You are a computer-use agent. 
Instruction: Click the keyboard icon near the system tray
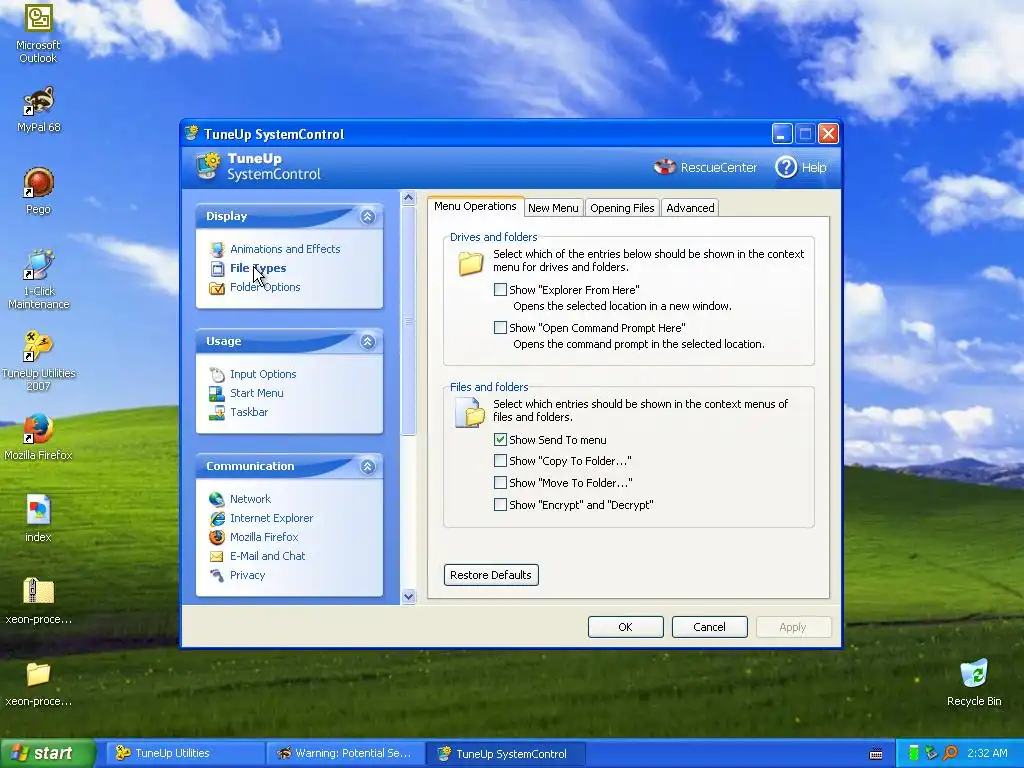876,754
